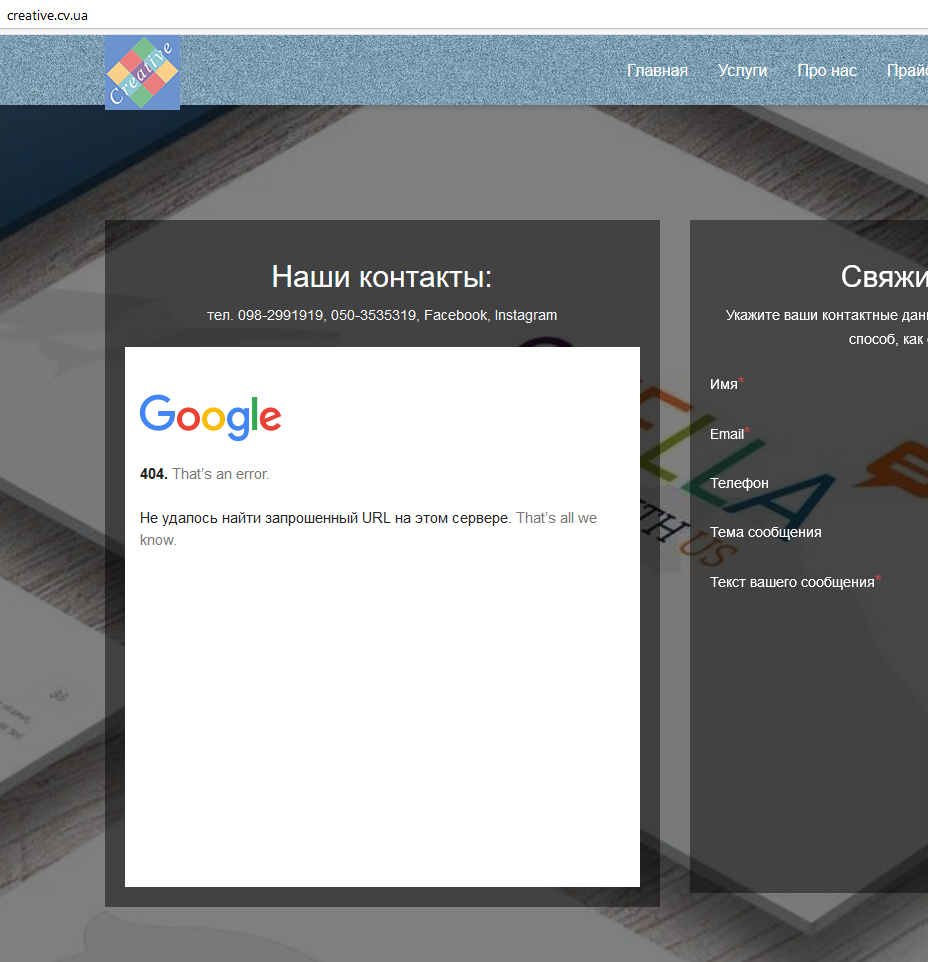Click the That's an error text
This screenshot has width=928, height=962.
220,474
